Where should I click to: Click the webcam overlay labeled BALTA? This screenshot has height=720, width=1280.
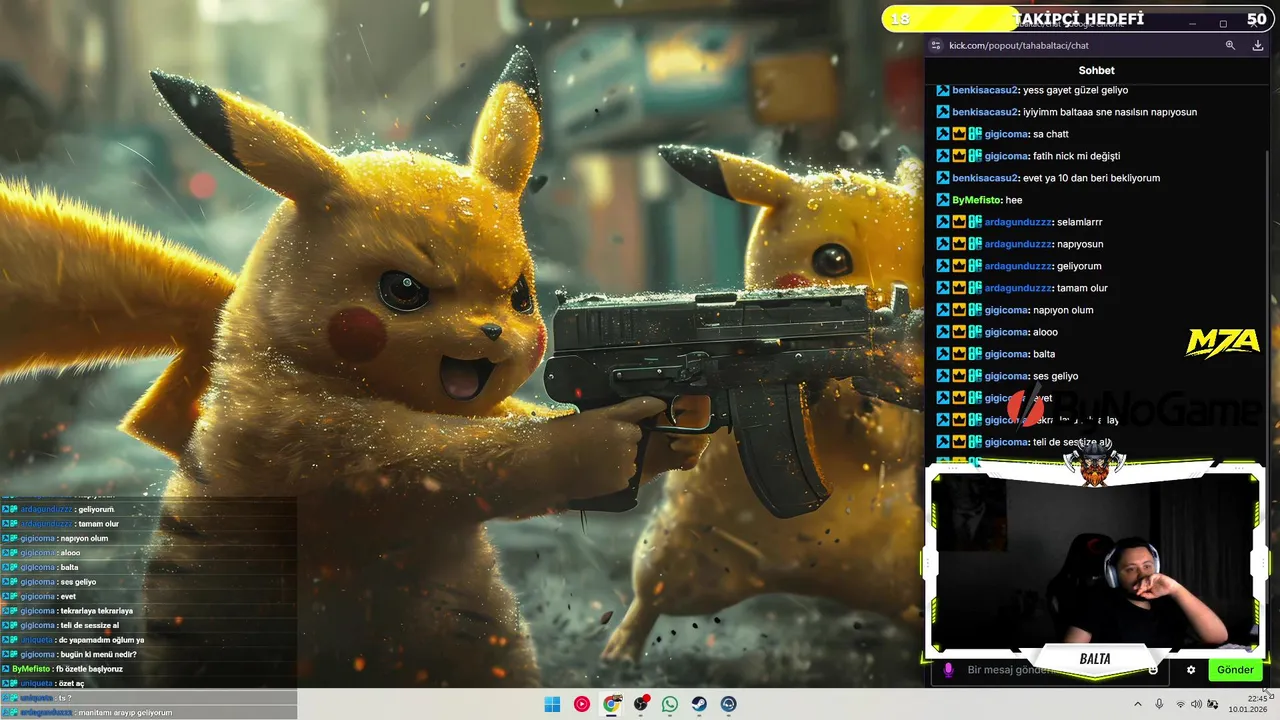coord(1095,564)
